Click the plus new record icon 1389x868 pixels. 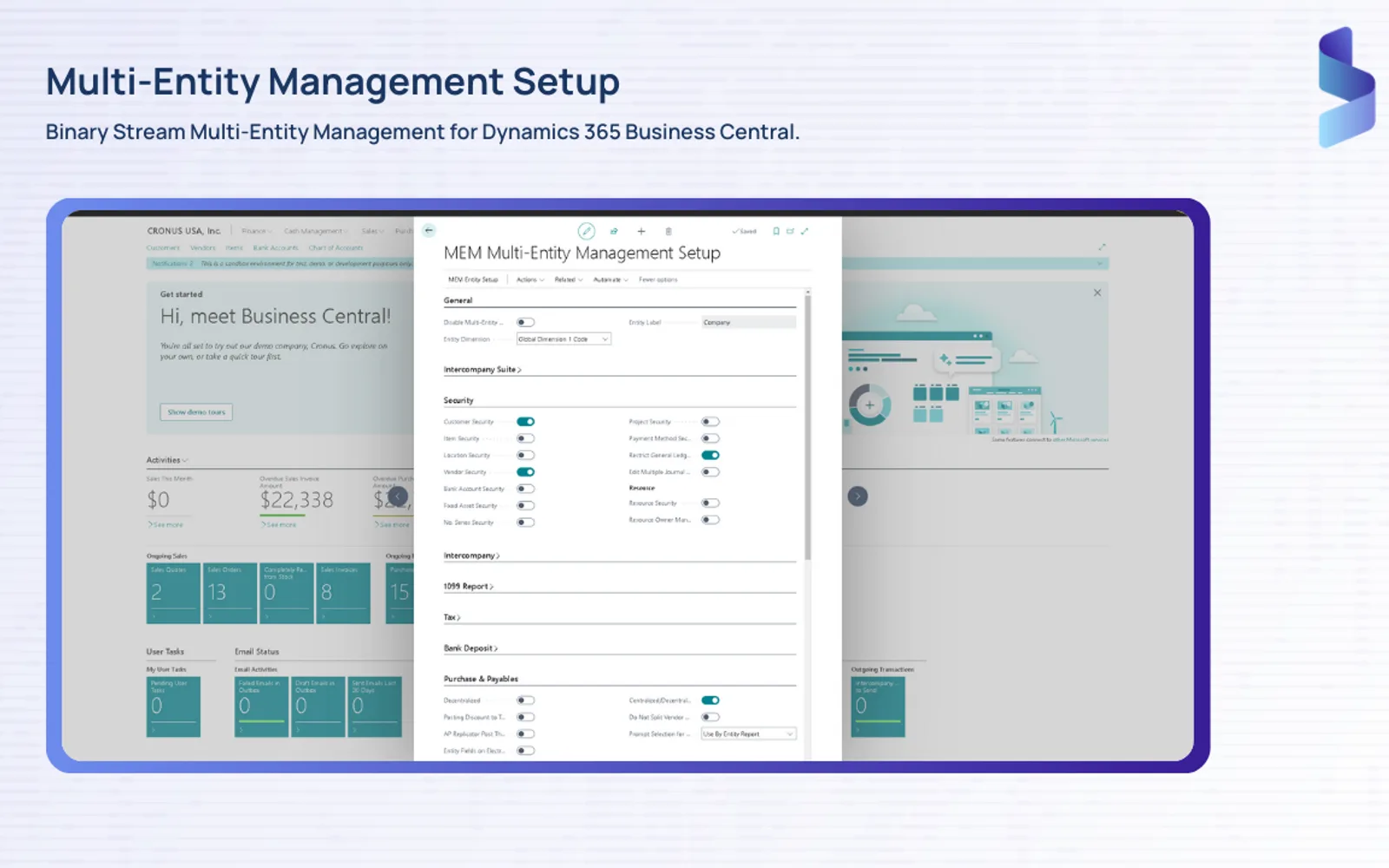tap(642, 232)
